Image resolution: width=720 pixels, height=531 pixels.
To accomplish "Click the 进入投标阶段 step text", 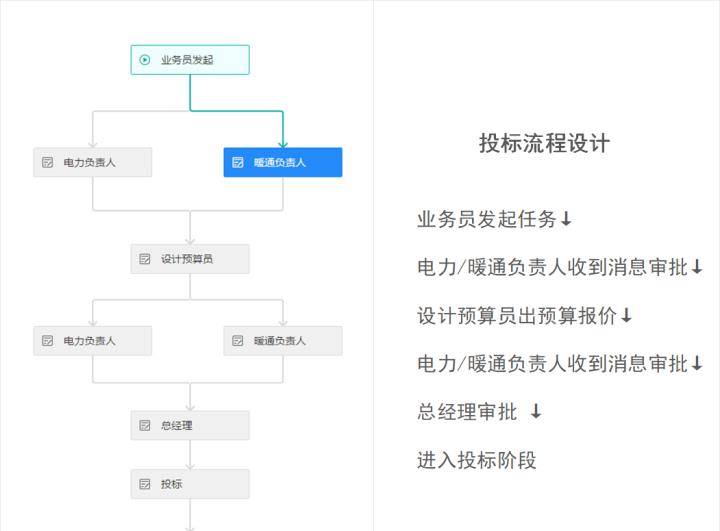I will (477, 460).
